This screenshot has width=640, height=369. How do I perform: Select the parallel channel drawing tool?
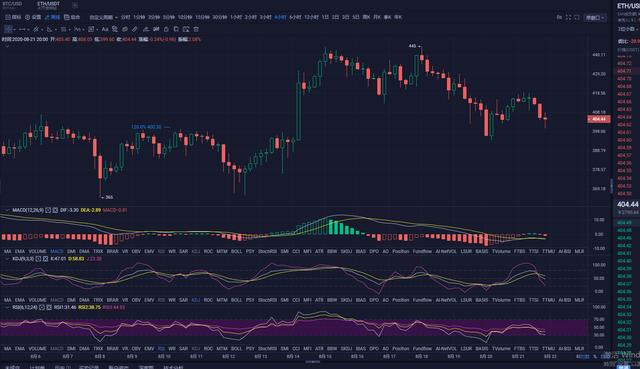point(36,29)
